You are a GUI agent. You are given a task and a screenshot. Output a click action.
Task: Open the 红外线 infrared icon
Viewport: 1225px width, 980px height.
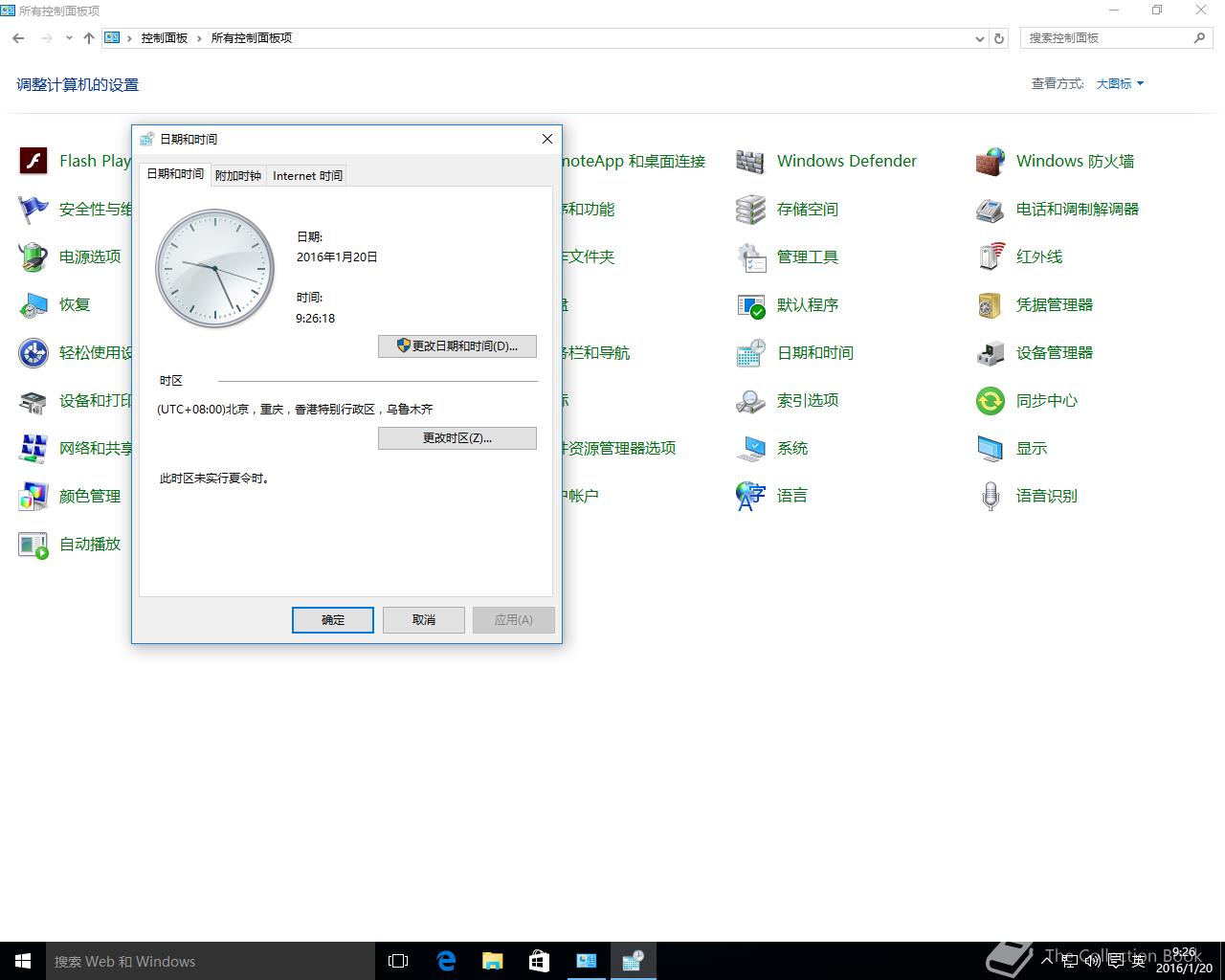[x=991, y=256]
